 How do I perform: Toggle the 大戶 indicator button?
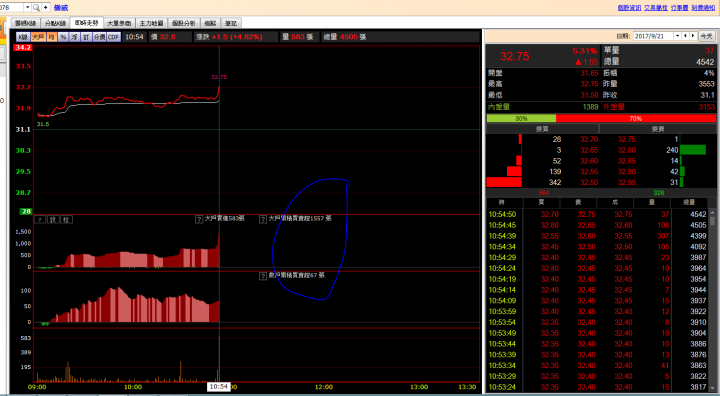coord(38,37)
